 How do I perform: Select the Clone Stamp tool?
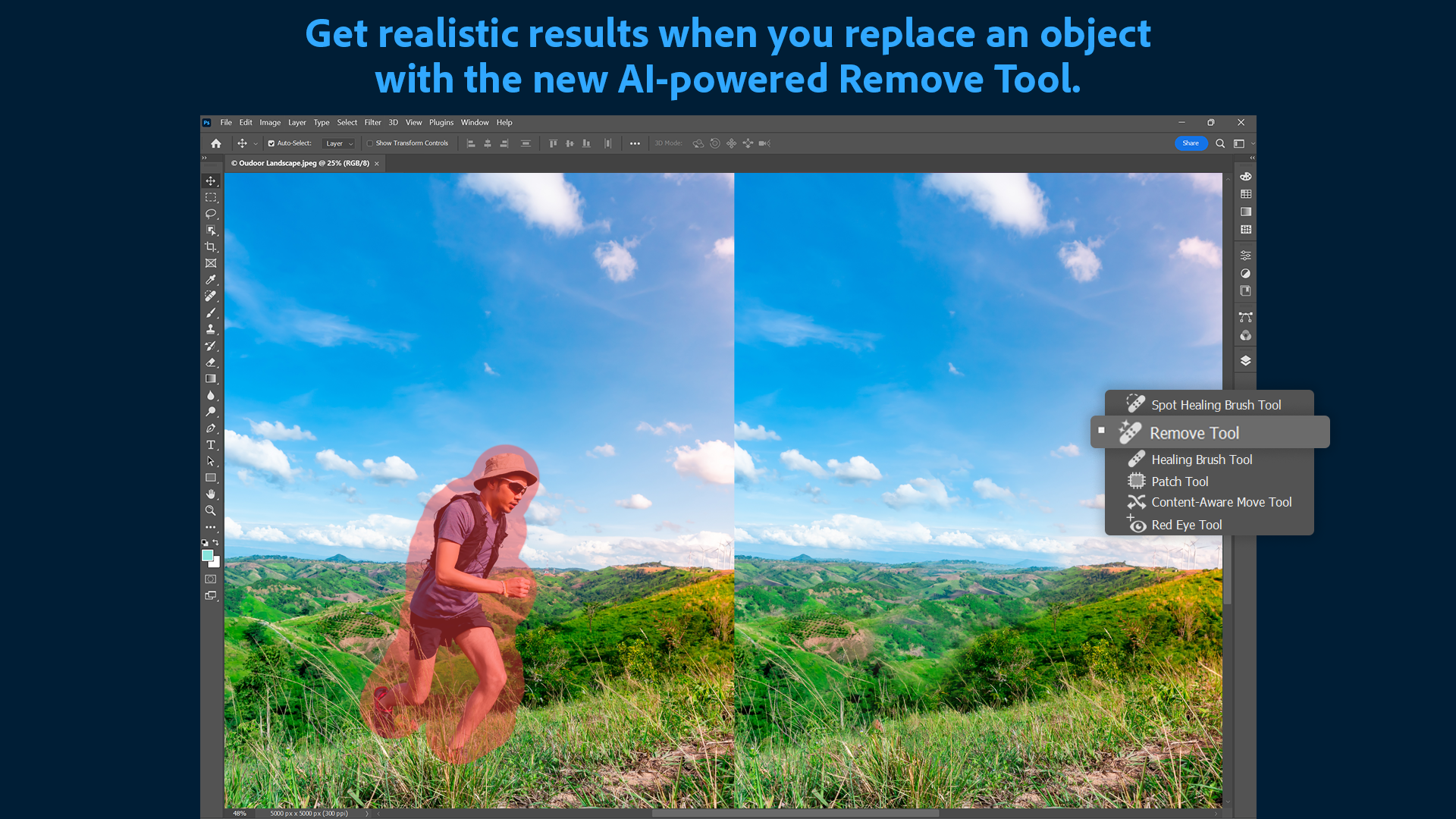(x=211, y=329)
